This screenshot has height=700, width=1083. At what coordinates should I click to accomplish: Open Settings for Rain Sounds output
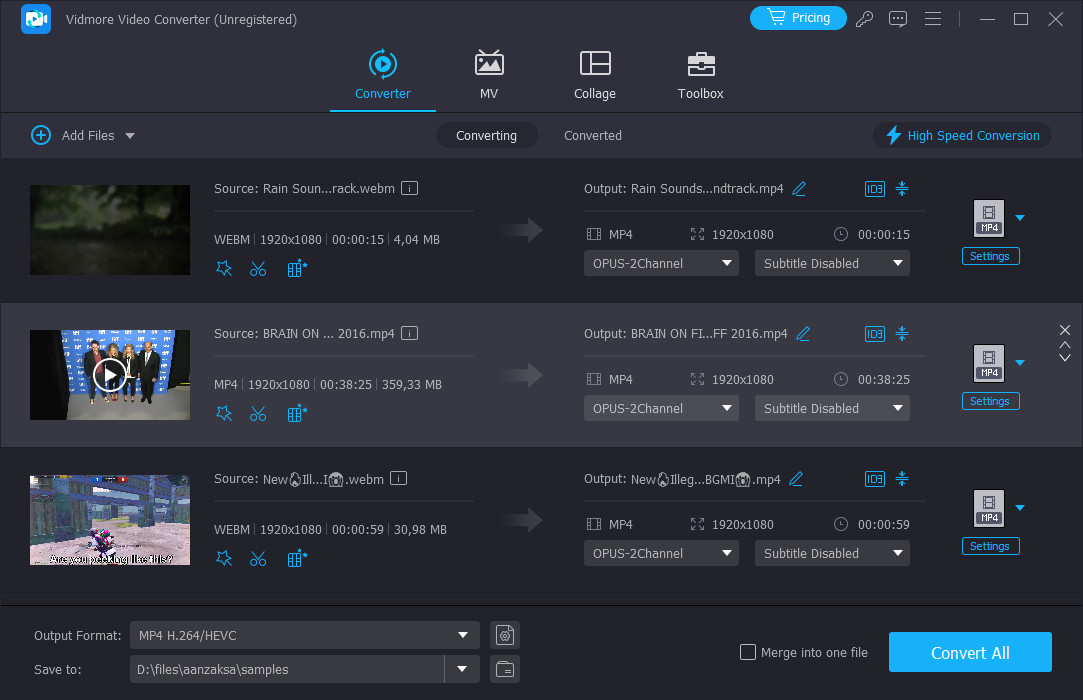click(990, 256)
